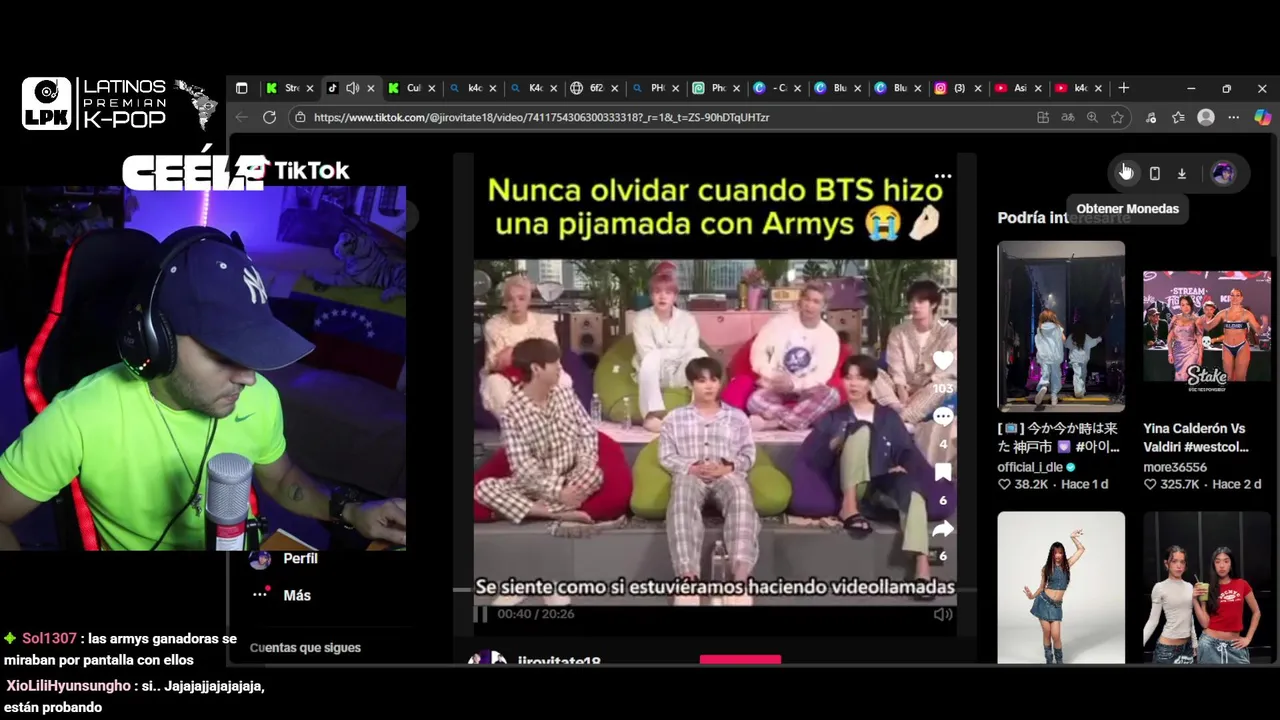1280x720 pixels.
Task: Open the zoom magnifier icon in address bar
Action: [1092, 117]
